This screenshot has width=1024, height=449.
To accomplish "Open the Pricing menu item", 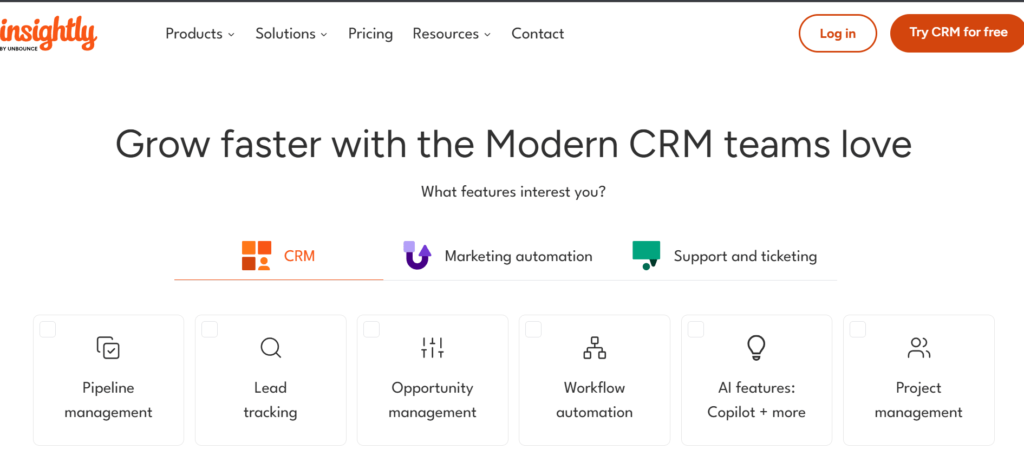I will point(370,34).
